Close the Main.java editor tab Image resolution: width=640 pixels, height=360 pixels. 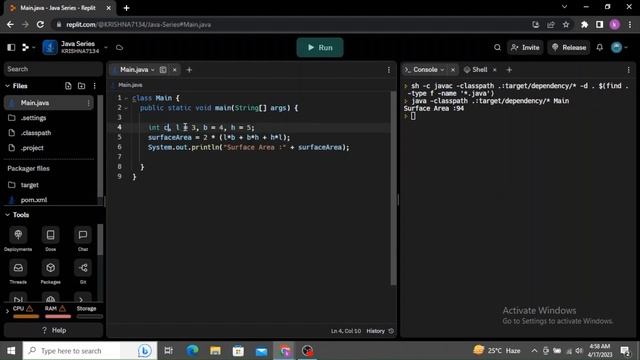pos(175,70)
